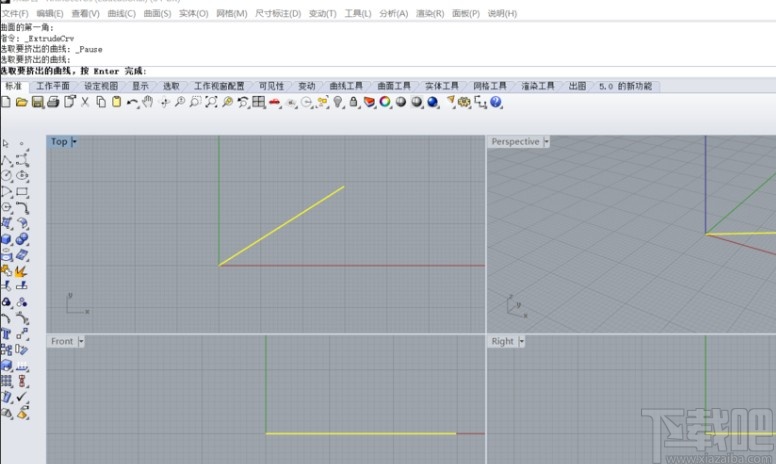Undo the last action
This screenshot has height=464, width=776.
[132, 102]
